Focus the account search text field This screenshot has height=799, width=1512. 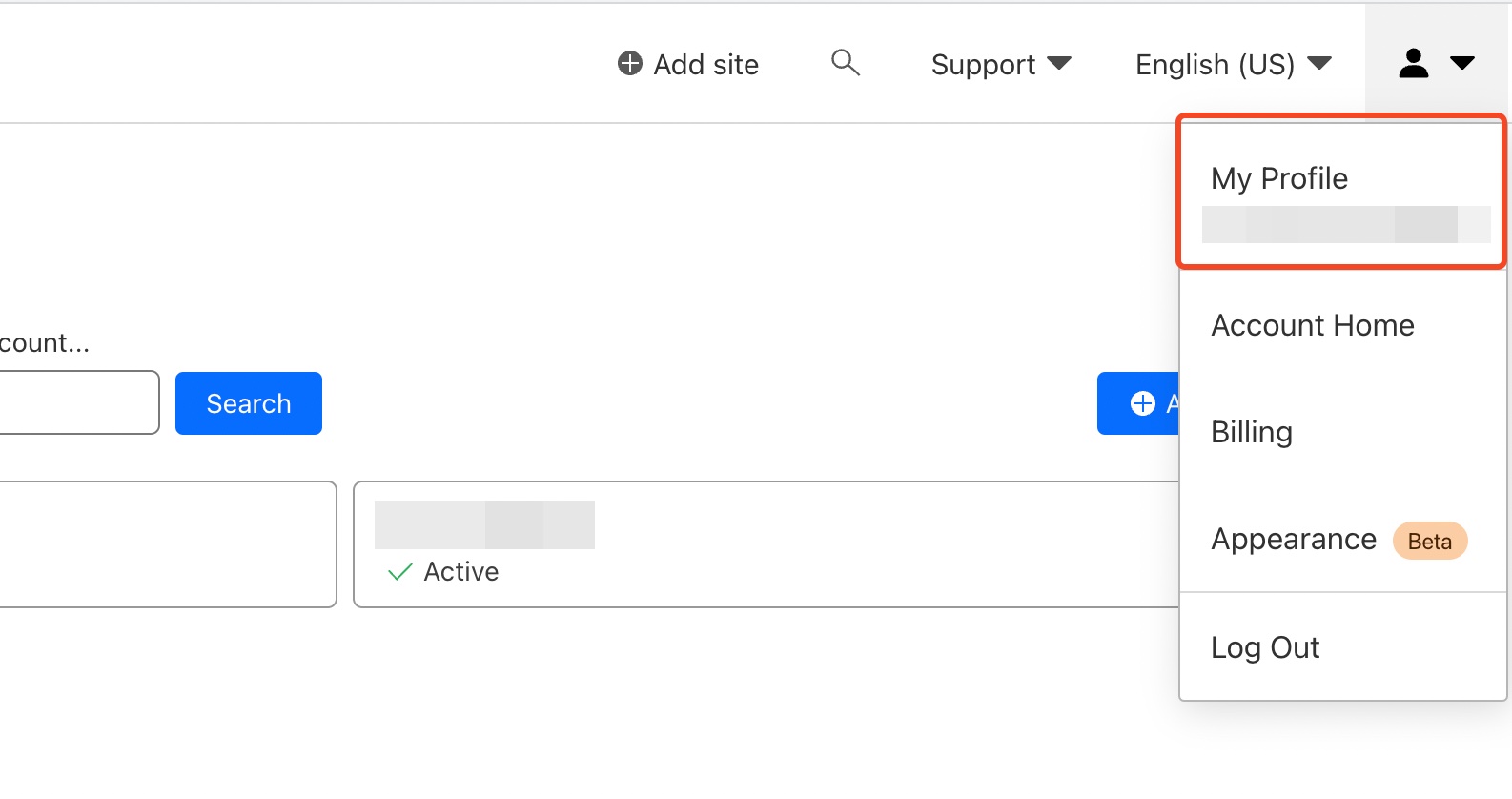pyautogui.click(x=76, y=402)
